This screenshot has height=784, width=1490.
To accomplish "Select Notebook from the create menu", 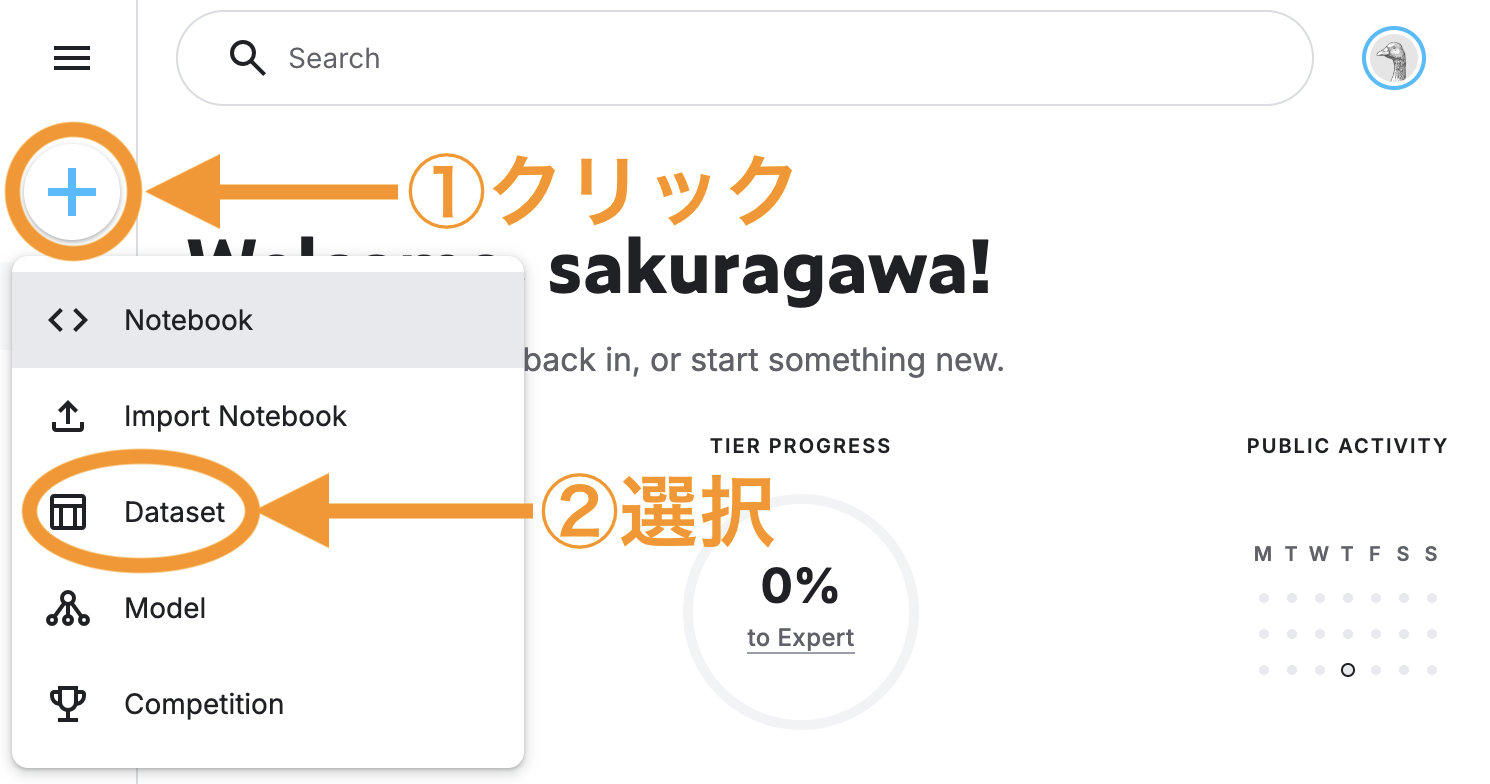I will pyautogui.click(x=186, y=320).
